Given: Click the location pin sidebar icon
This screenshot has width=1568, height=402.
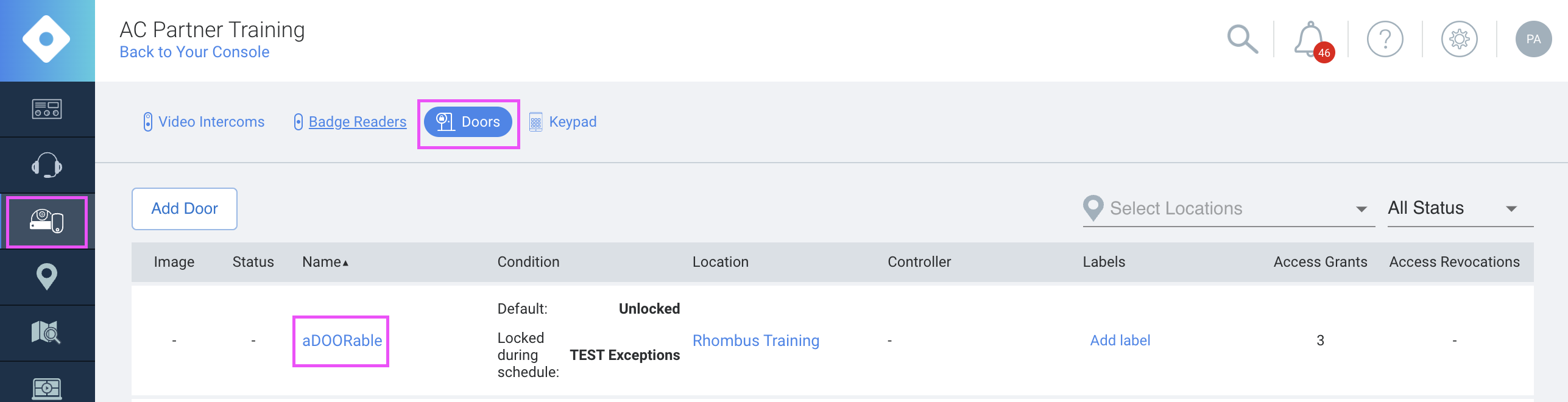Looking at the screenshot, I should coord(48,277).
